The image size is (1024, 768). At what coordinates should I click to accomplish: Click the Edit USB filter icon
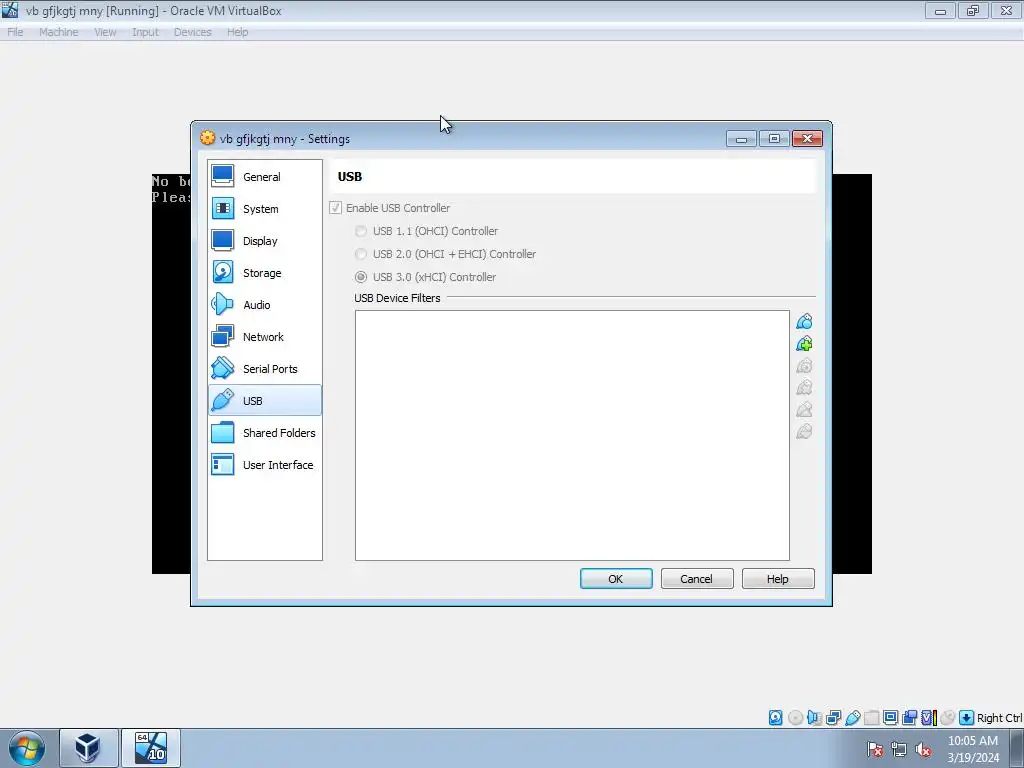(804, 366)
